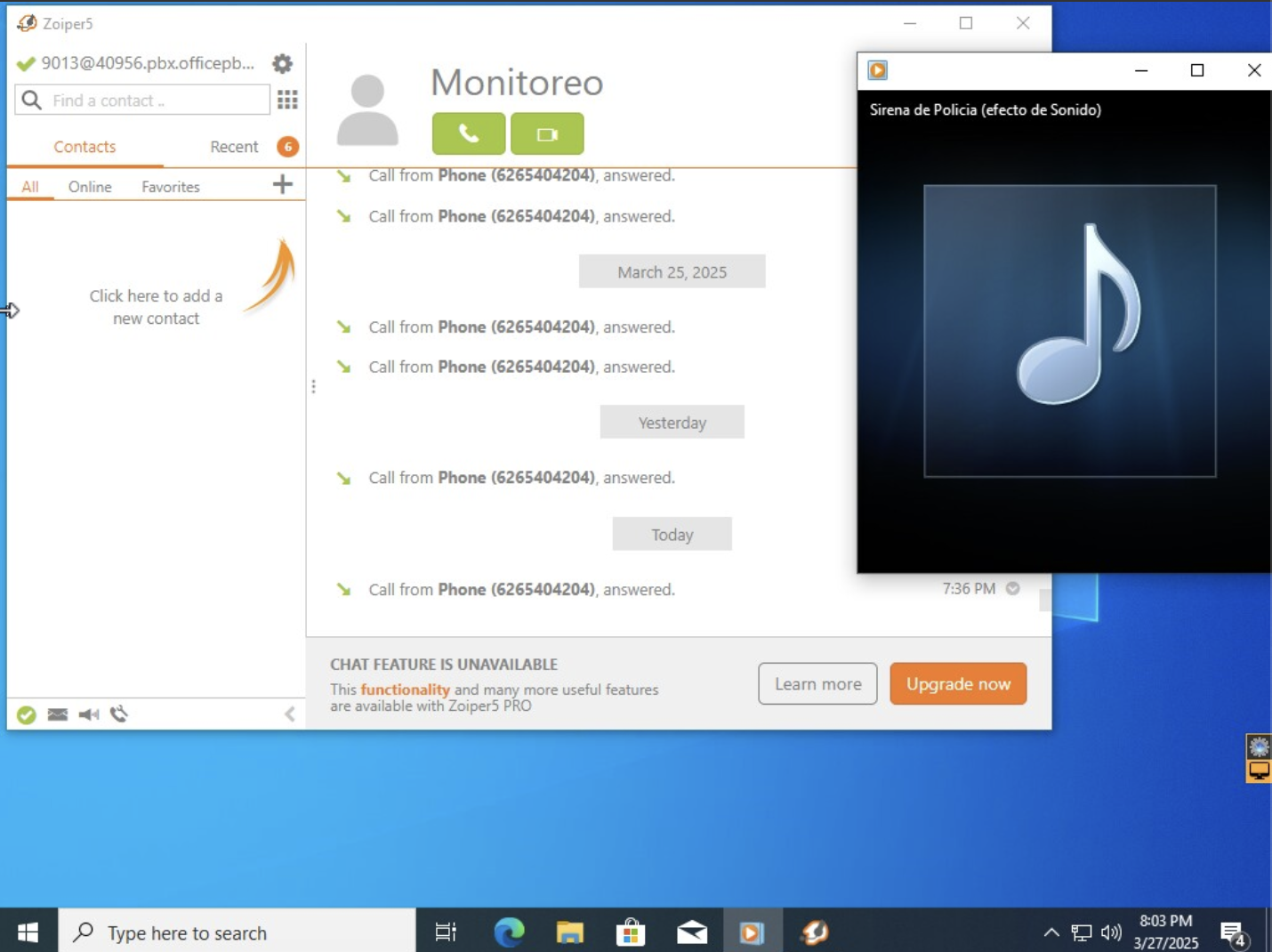Viewport: 1272px width, 952px height.
Task: Start a video call to Monitoreo
Action: (x=547, y=133)
